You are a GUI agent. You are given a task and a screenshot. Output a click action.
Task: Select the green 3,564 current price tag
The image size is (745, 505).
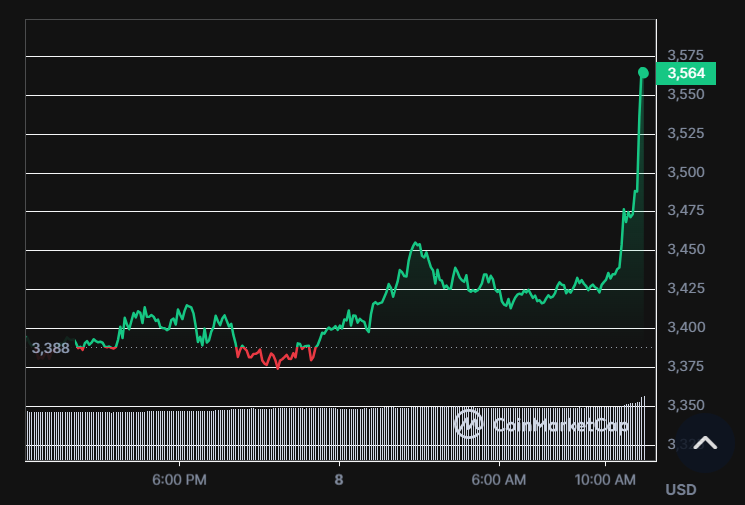(686, 73)
